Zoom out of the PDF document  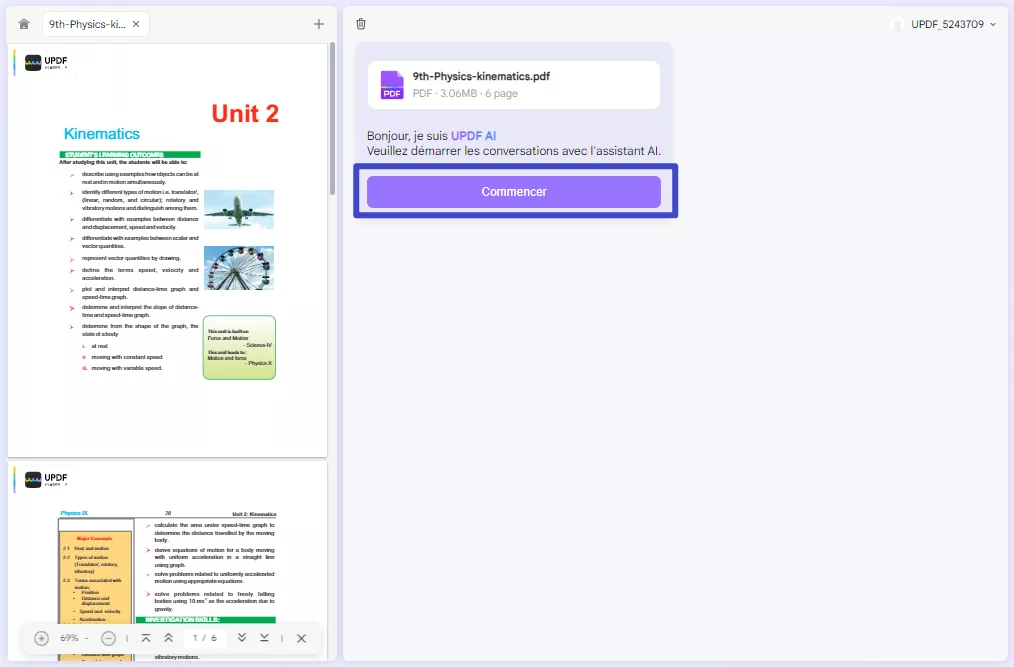[x=107, y=638]
